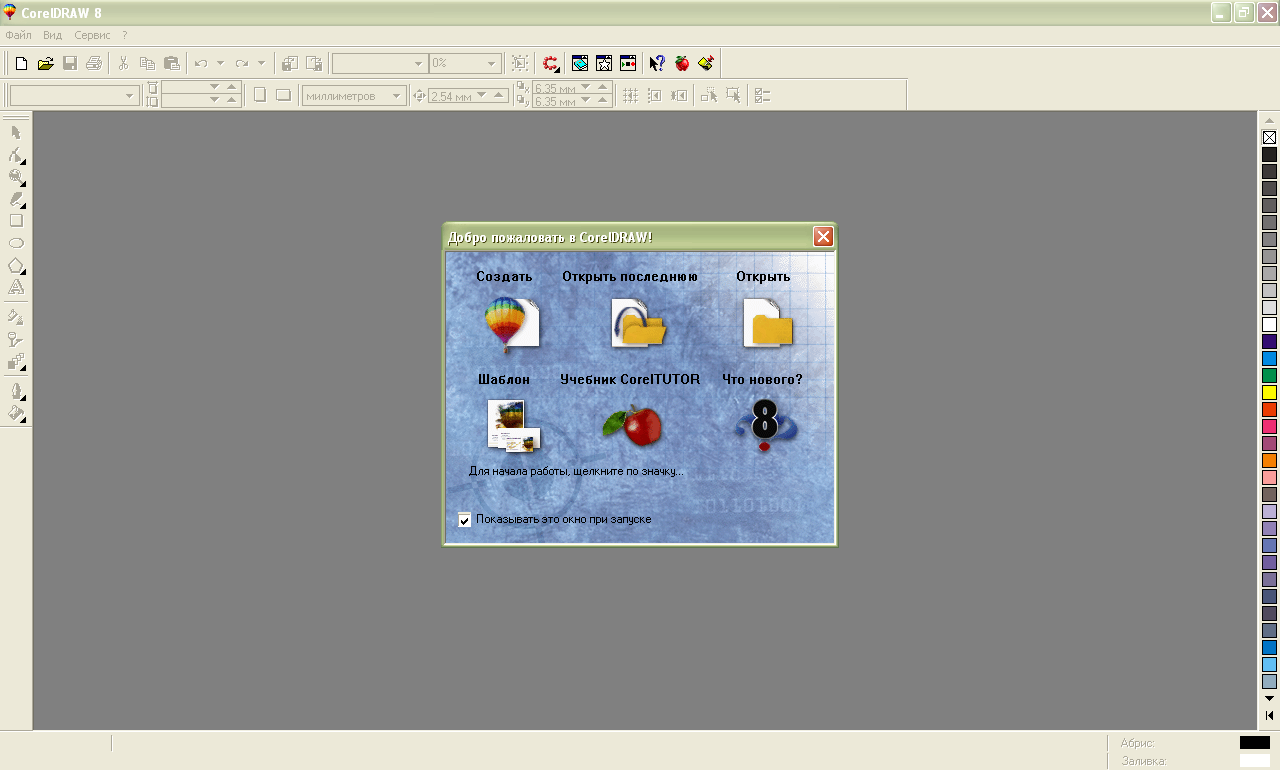Pick the white swatch in color palette

[1269, 324]
